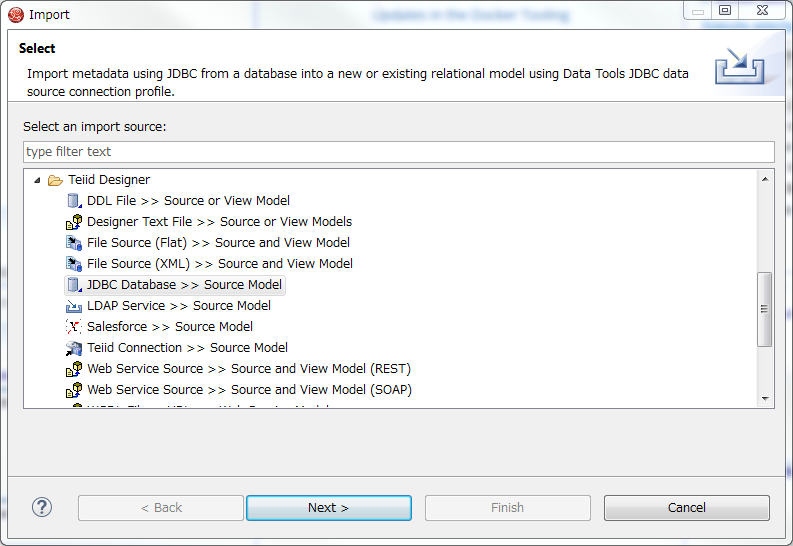
Task: Maximize the Import dialog window
Action: click(x=725, y=10)
